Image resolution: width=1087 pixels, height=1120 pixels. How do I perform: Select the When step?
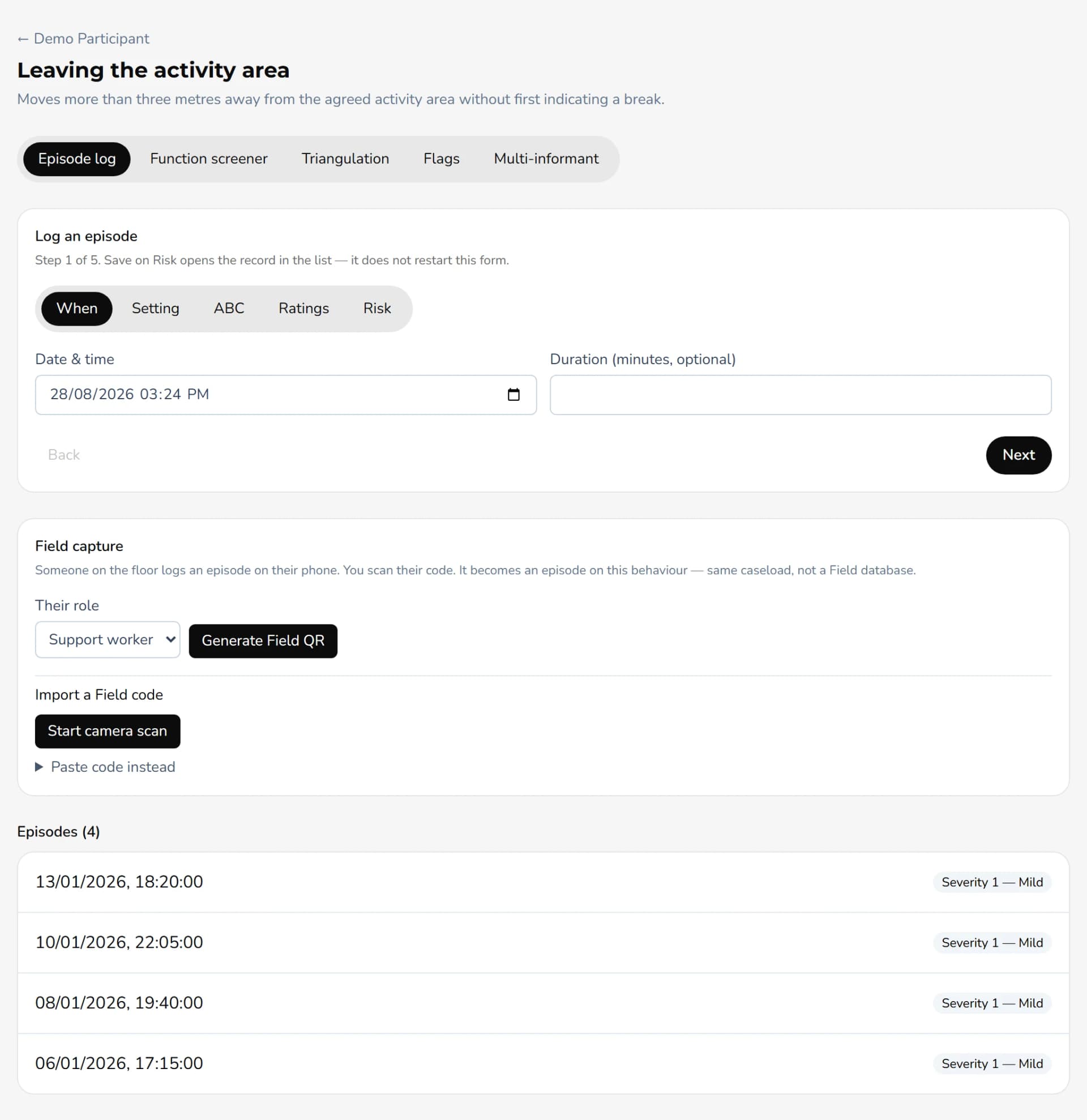[x=77, y=309]
